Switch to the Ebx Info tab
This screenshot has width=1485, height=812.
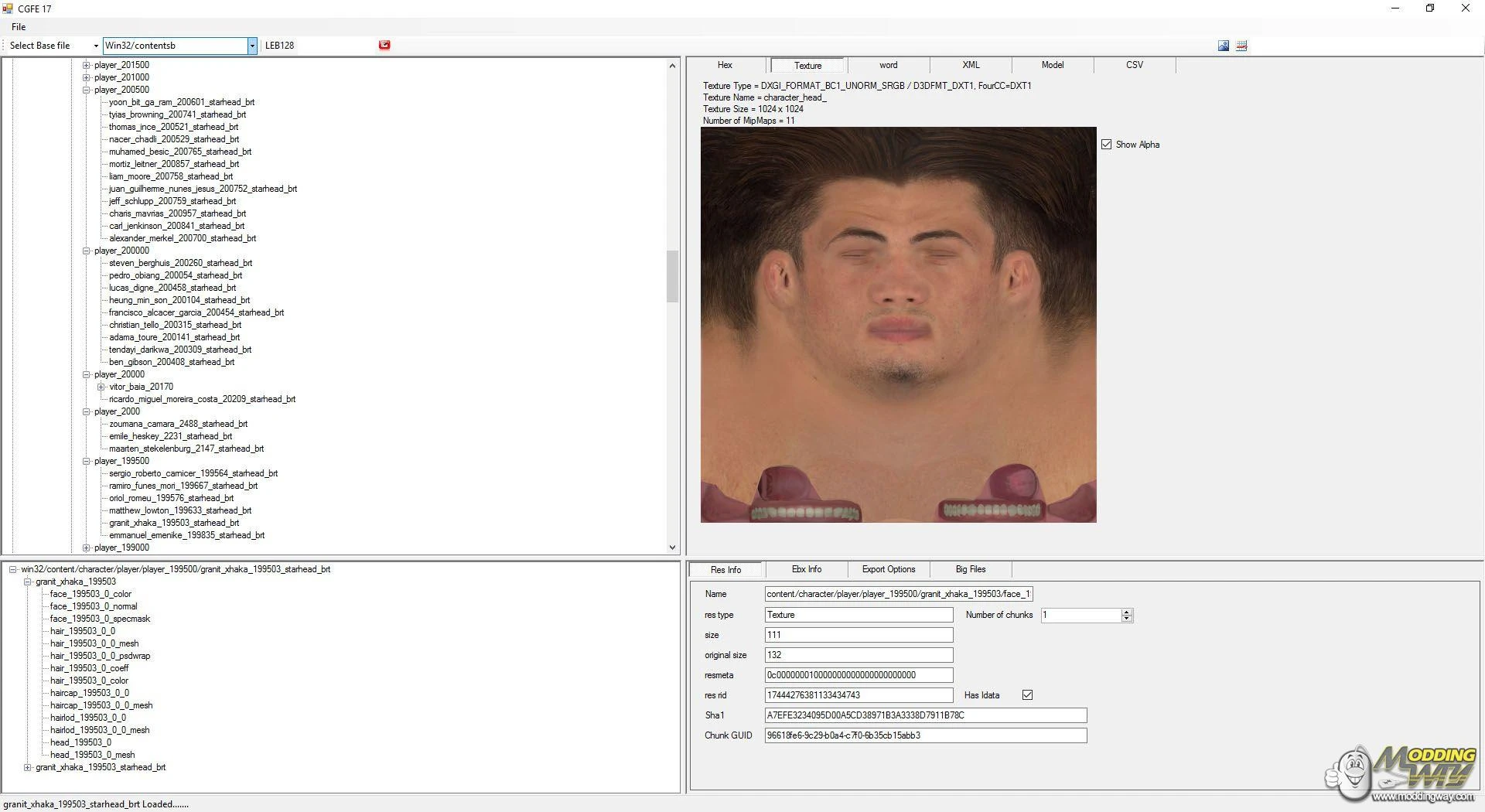point(806,569)
